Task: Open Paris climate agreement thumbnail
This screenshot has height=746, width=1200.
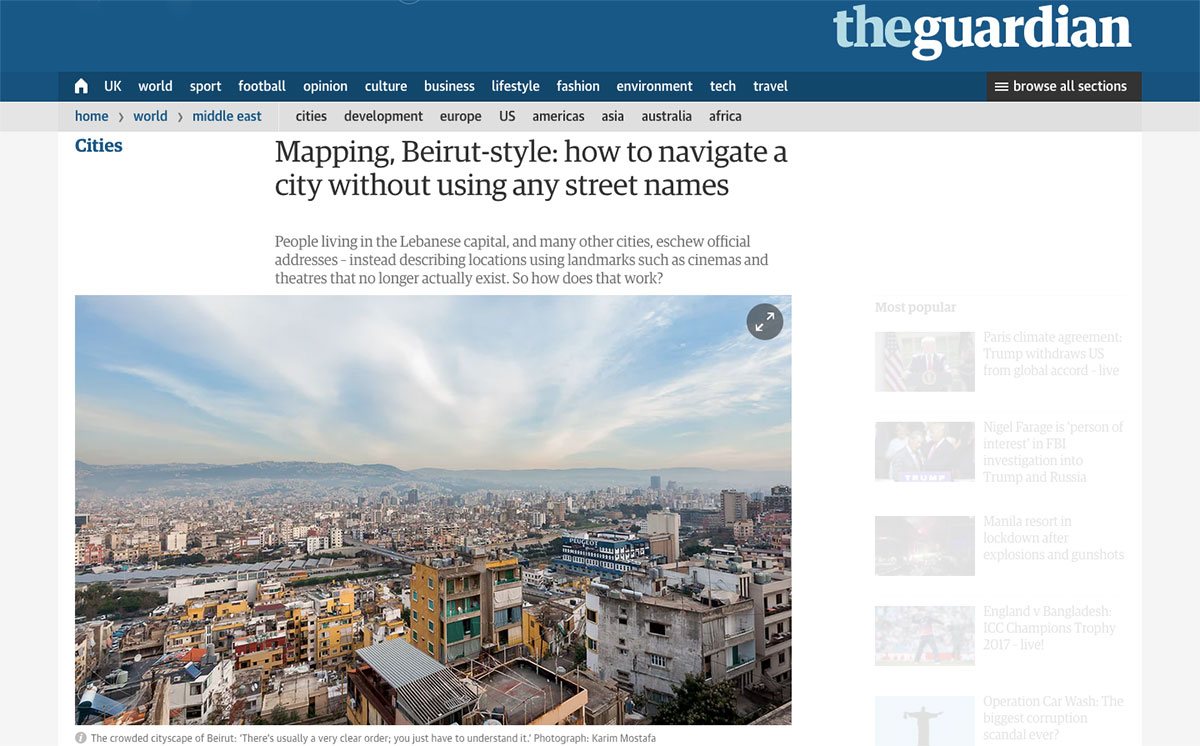Action: click(x=925, y=361)
